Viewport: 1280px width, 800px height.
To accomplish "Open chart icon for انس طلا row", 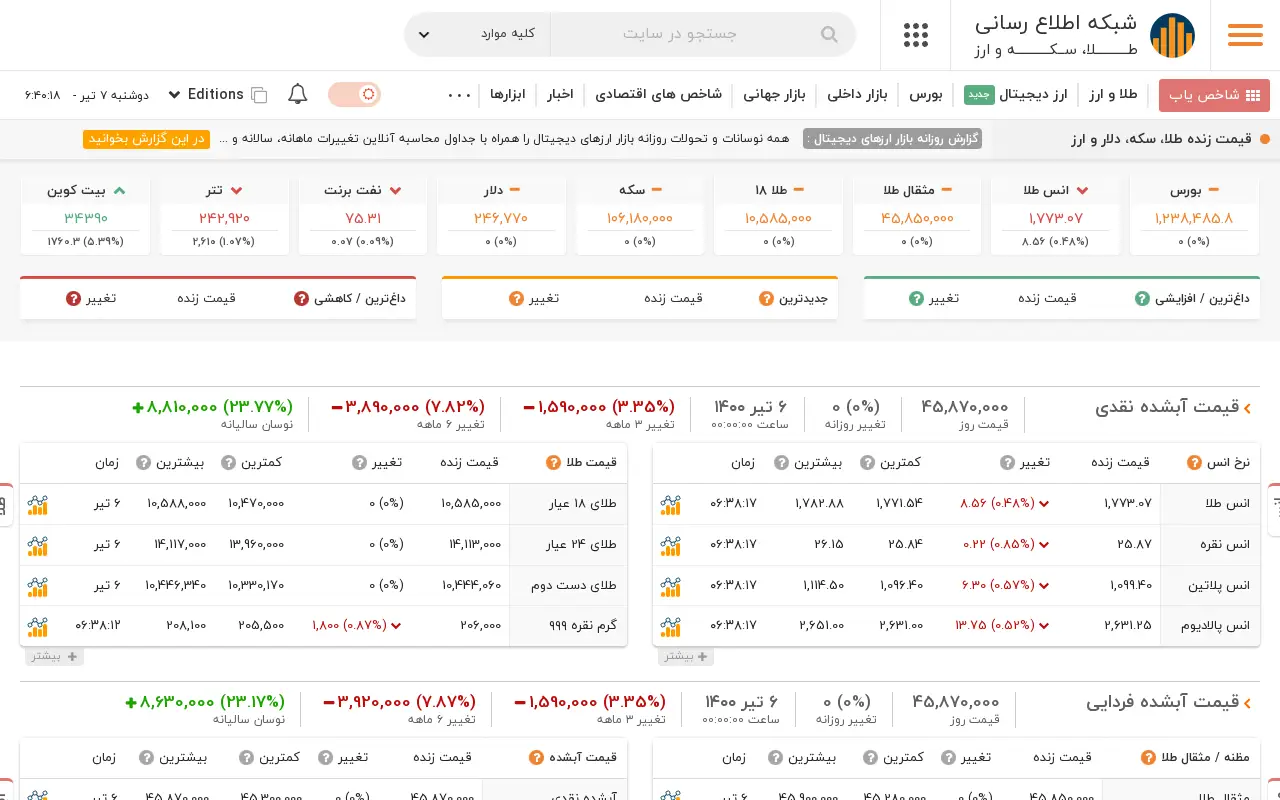I will [670, 504].
